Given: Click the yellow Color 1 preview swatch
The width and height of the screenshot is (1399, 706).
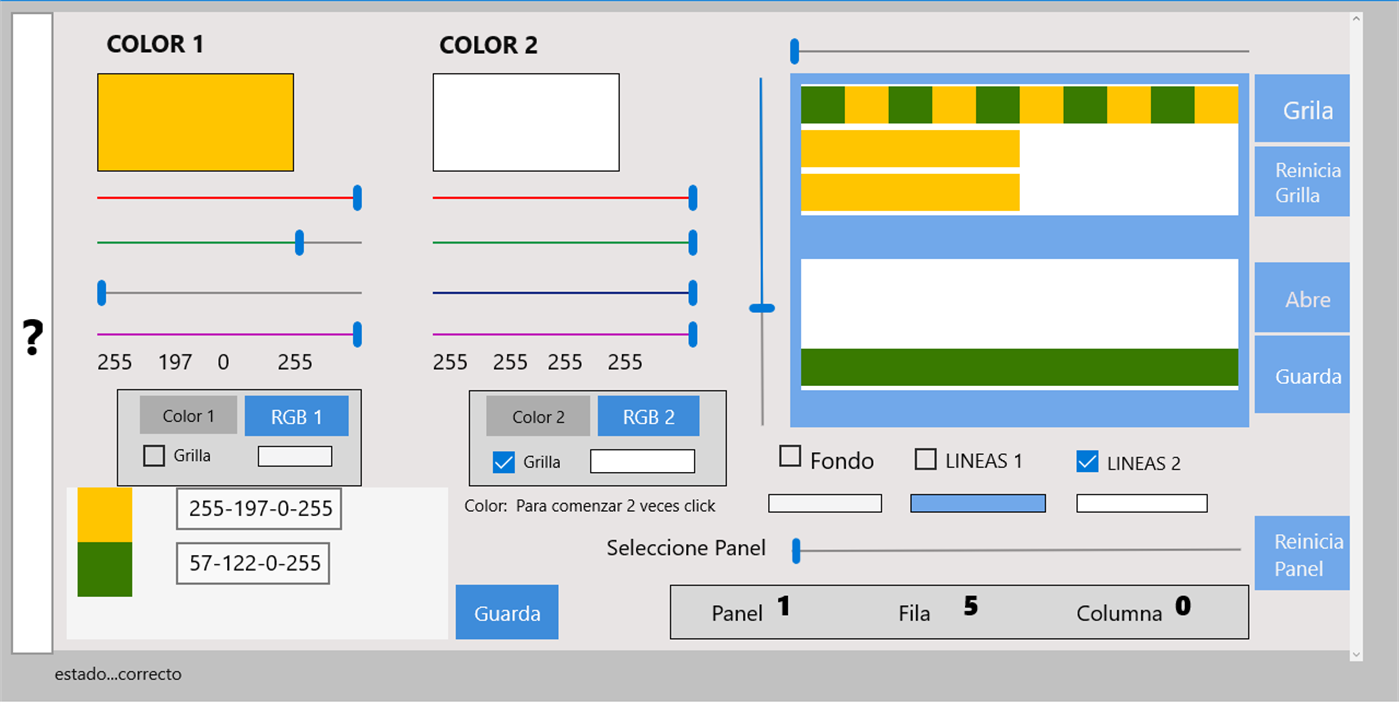Looking at the screenshot, I should pyautogui.click(x=195, y=122).
